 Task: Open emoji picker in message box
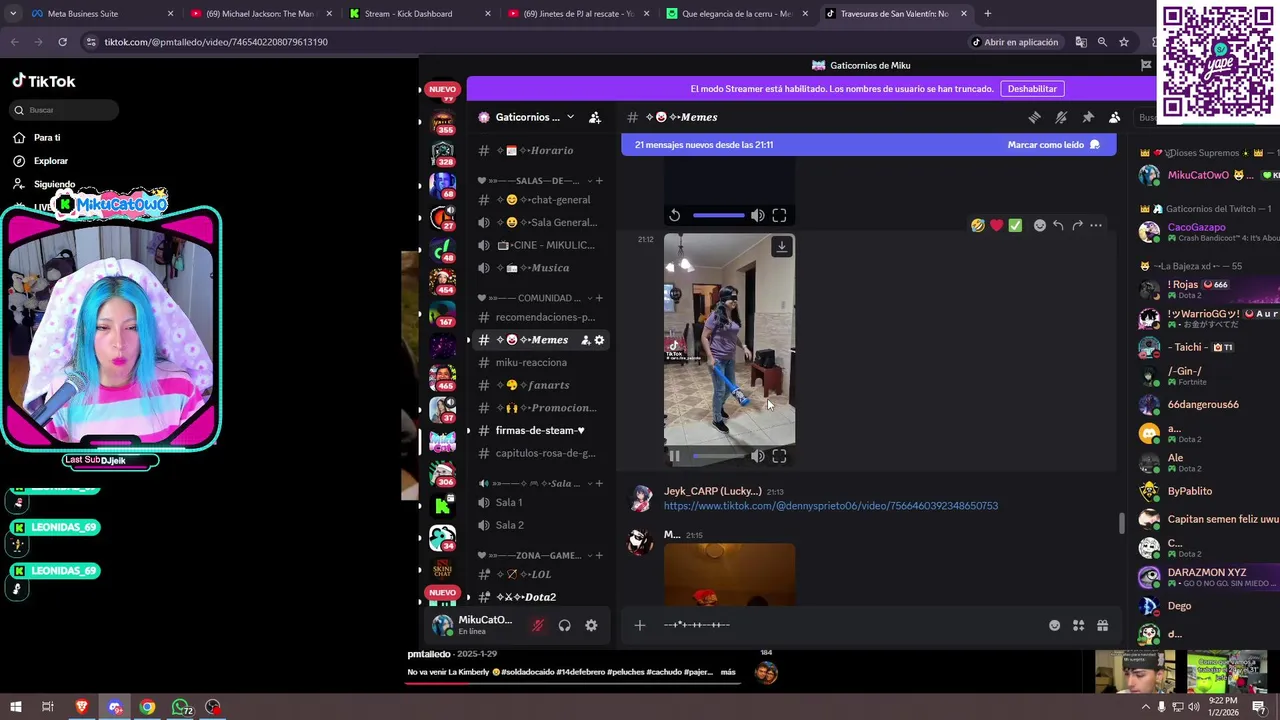1054,625
